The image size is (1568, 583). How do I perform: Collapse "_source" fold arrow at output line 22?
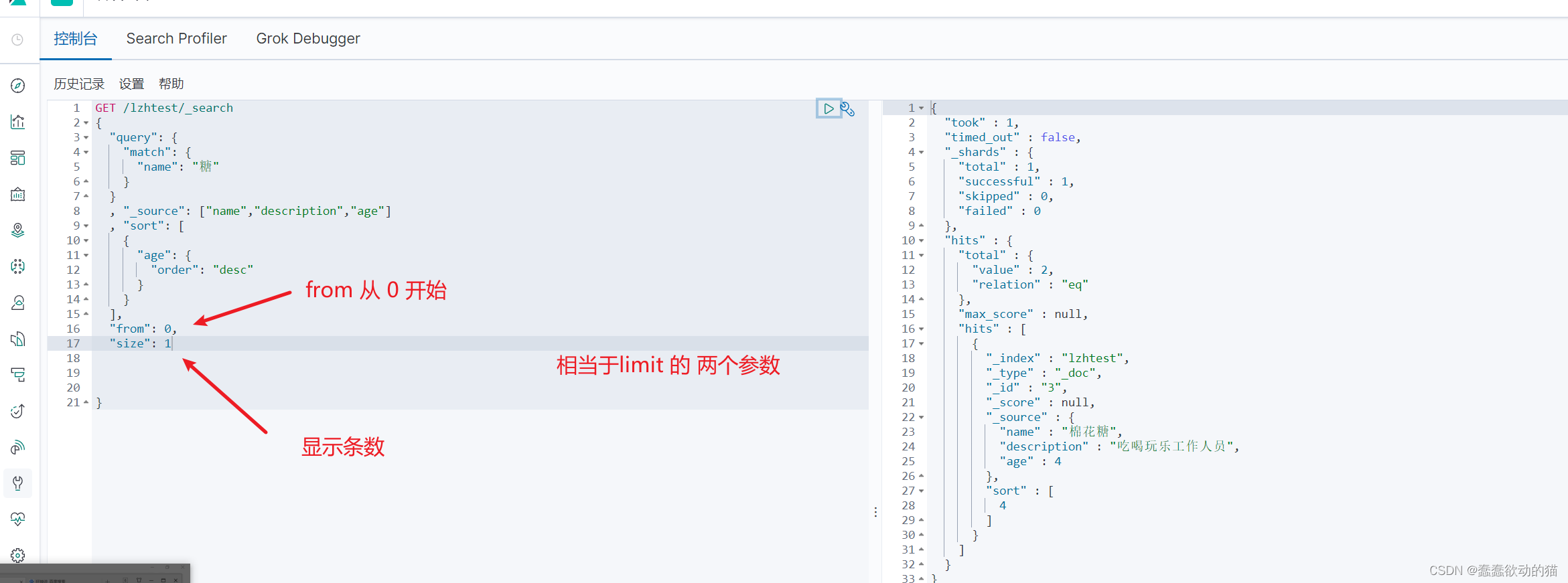click(921, 418)
